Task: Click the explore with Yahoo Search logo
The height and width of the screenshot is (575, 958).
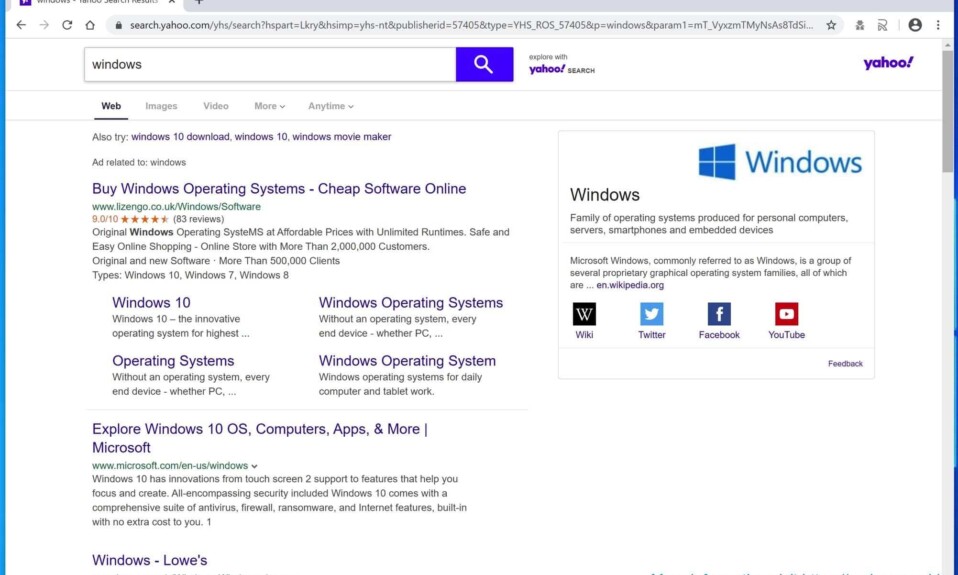Action: [561, 64]
